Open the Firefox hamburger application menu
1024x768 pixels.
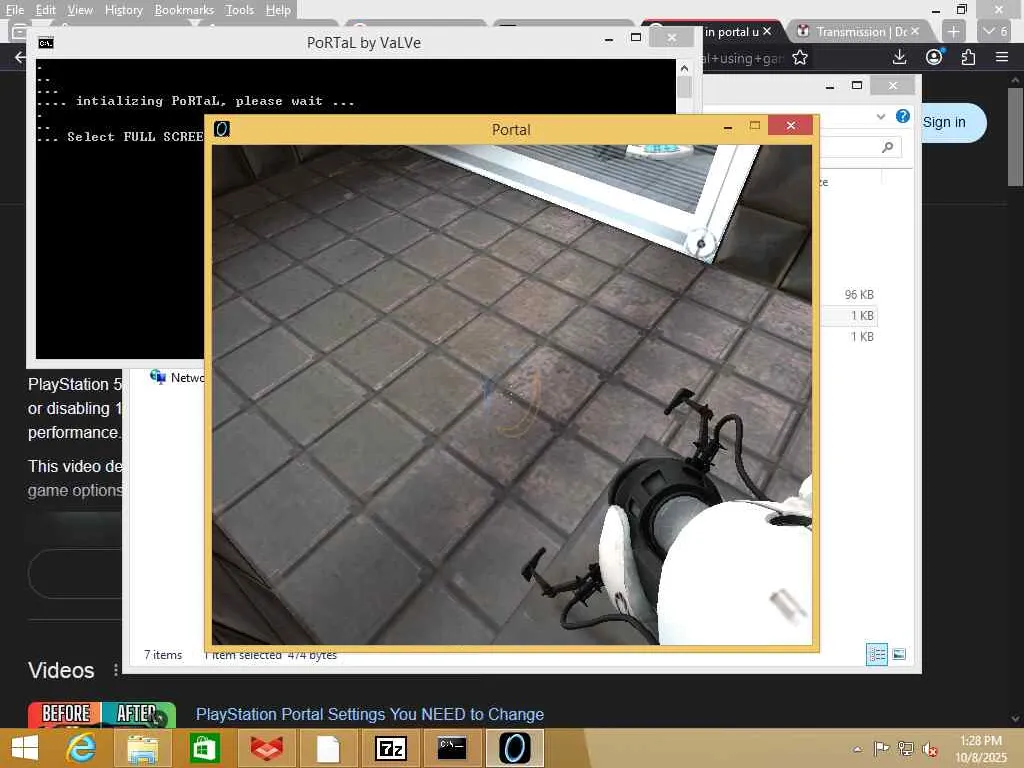1002,57
